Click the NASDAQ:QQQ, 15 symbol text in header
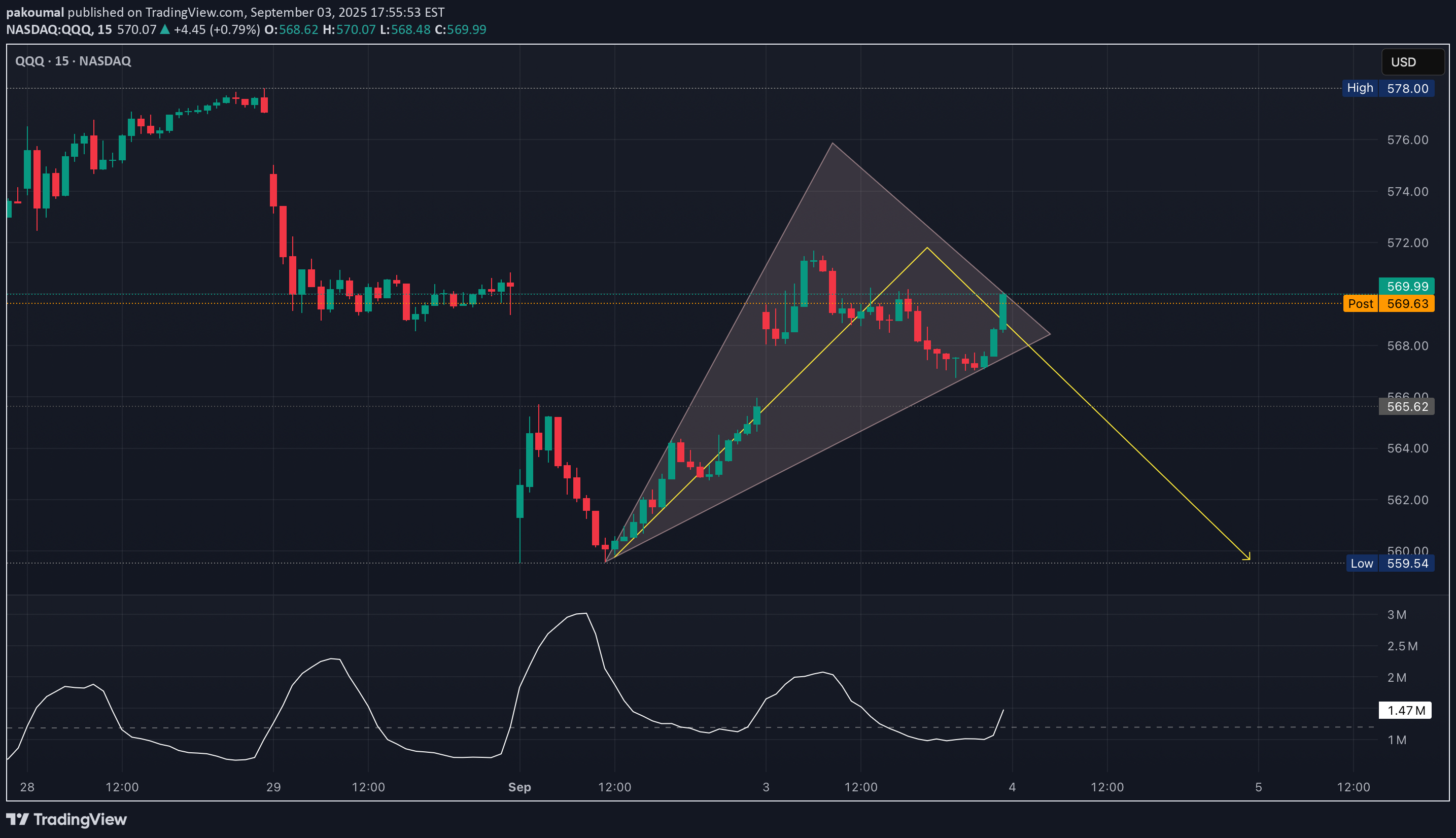 59,29
